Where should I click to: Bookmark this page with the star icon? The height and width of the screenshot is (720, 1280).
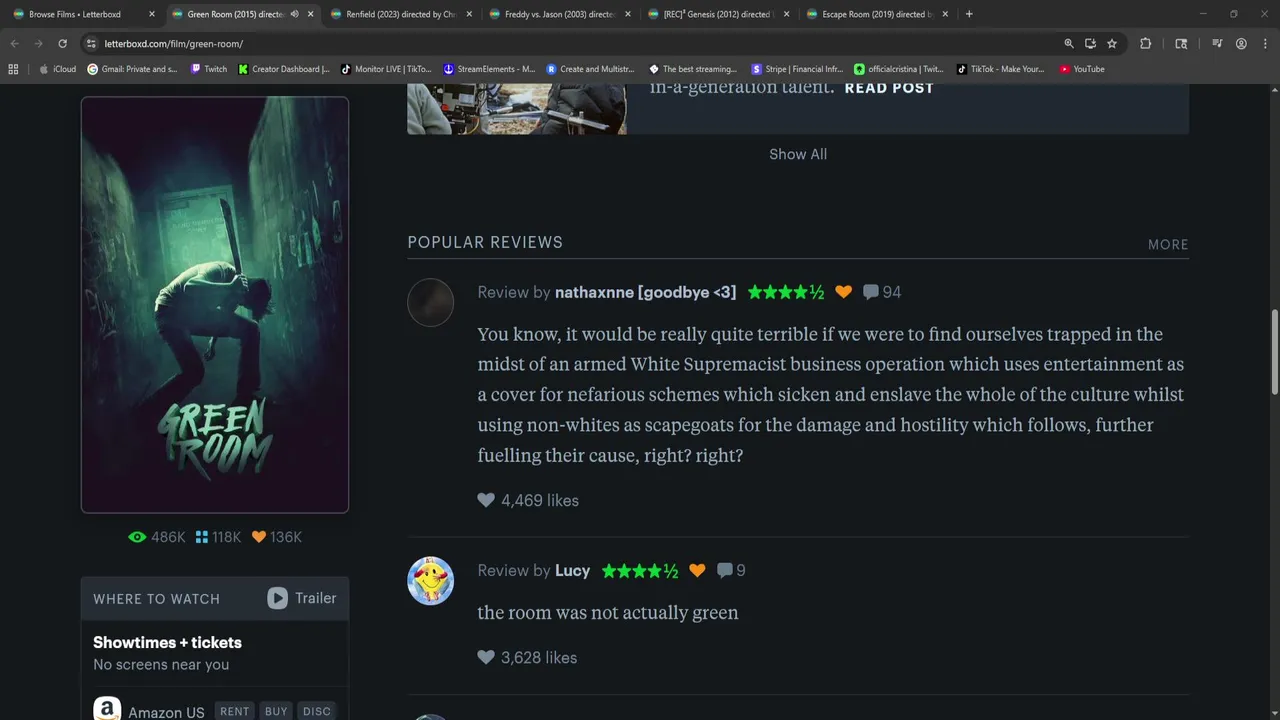pyautogui.click(x=1111, y=44)
